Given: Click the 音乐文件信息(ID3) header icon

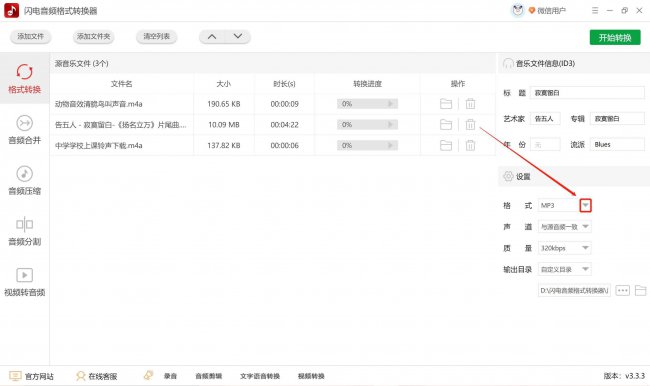Looking at the screenshot, I should 508,63.
